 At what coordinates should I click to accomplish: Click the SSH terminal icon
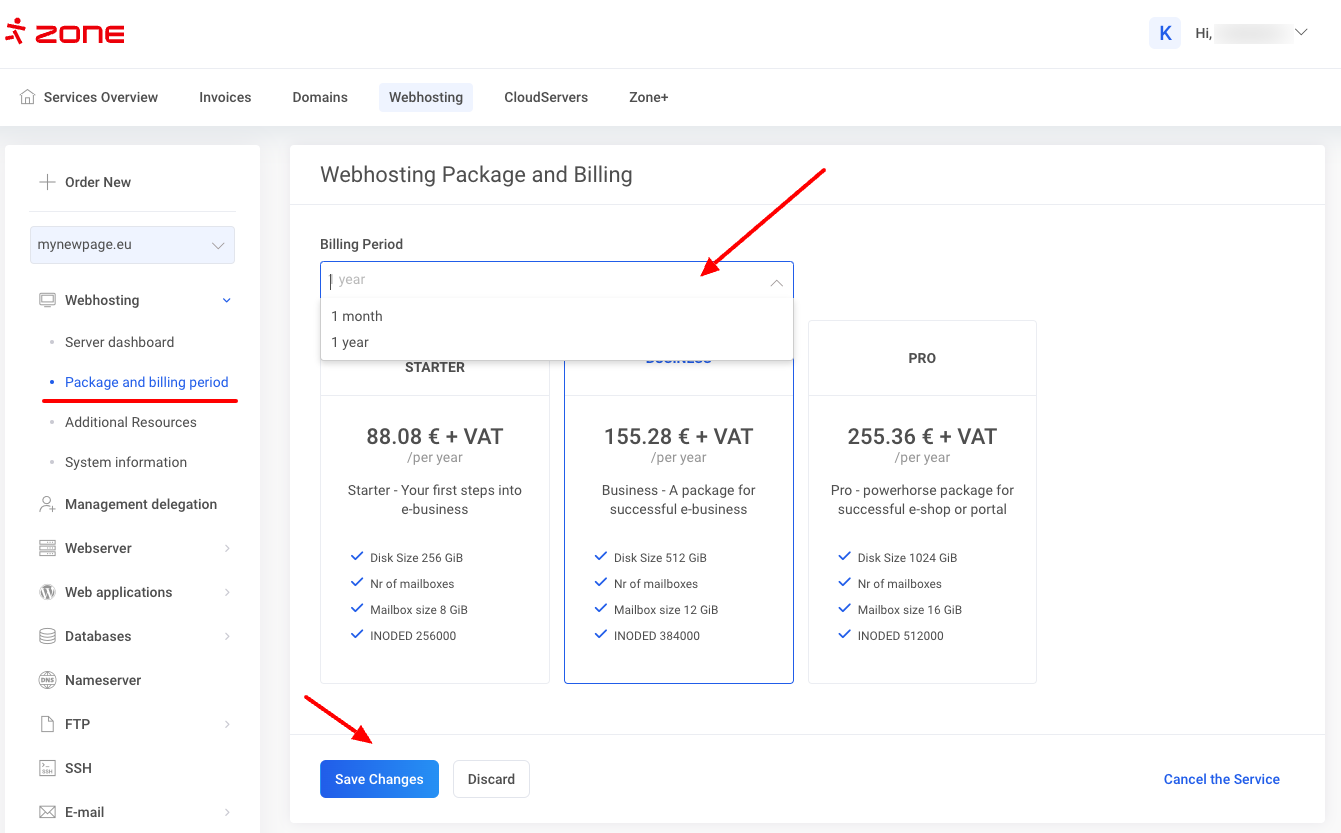47,768
